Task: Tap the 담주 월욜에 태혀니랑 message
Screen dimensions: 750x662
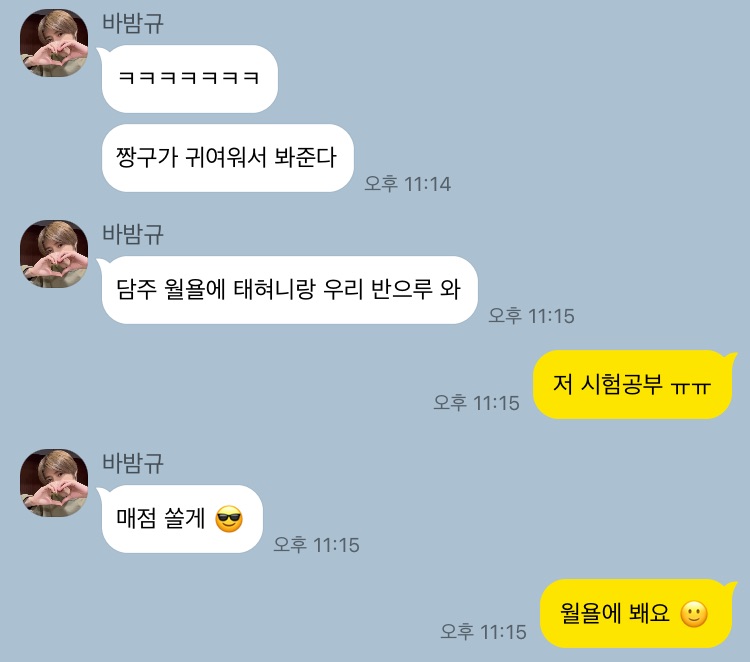Action: [289, 290]
